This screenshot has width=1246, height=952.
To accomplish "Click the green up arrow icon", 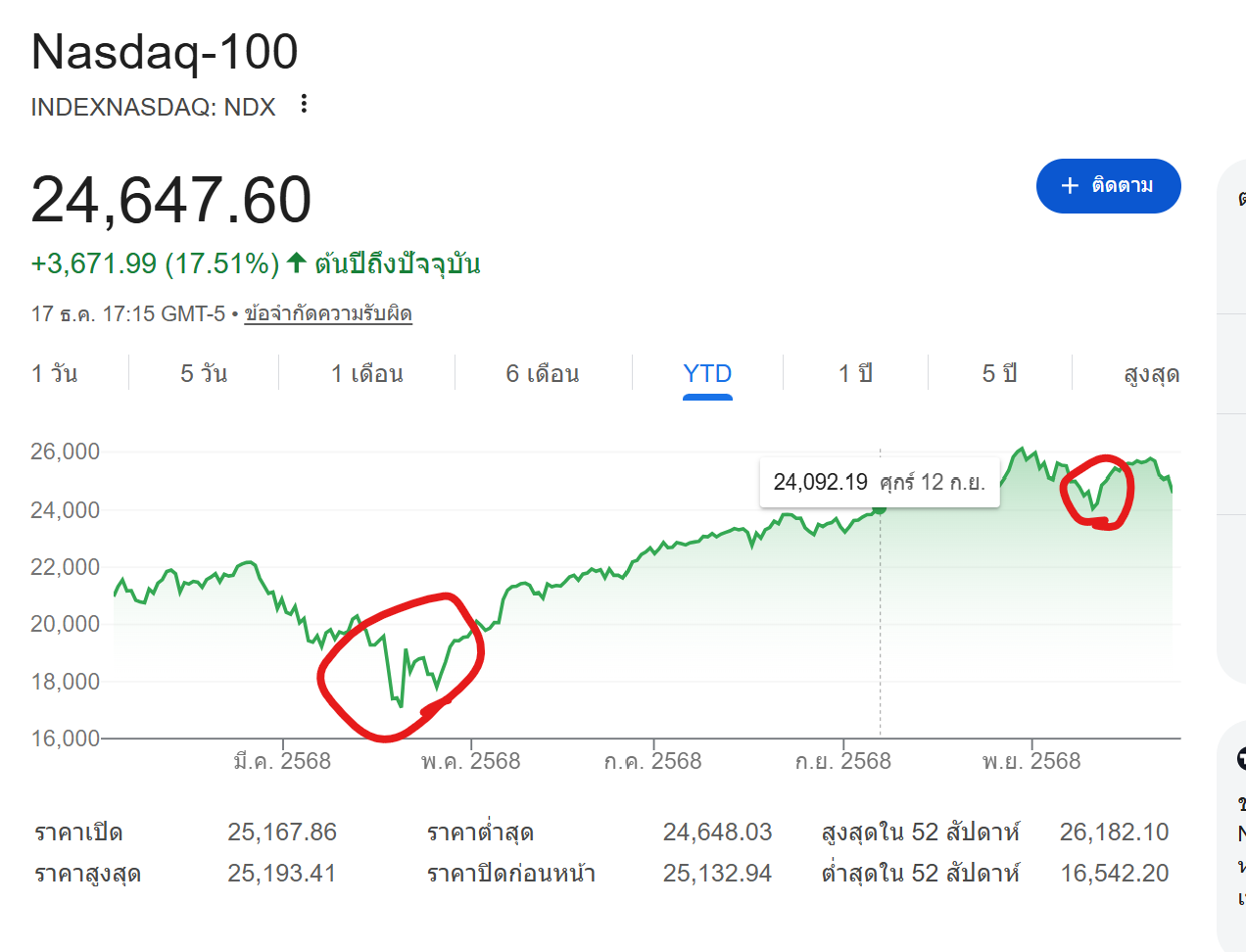I will coord(296,262).
